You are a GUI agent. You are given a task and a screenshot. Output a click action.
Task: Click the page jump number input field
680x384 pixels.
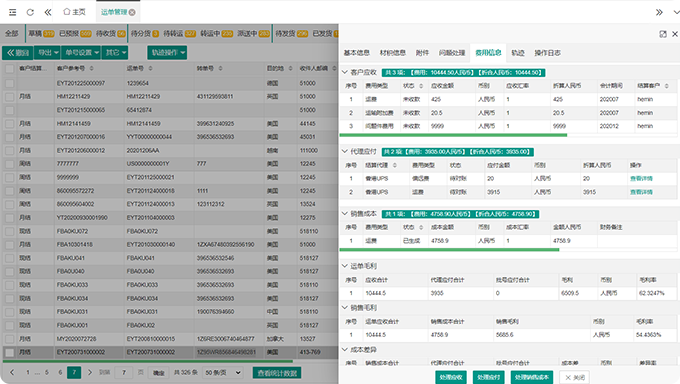click(124, 372)
